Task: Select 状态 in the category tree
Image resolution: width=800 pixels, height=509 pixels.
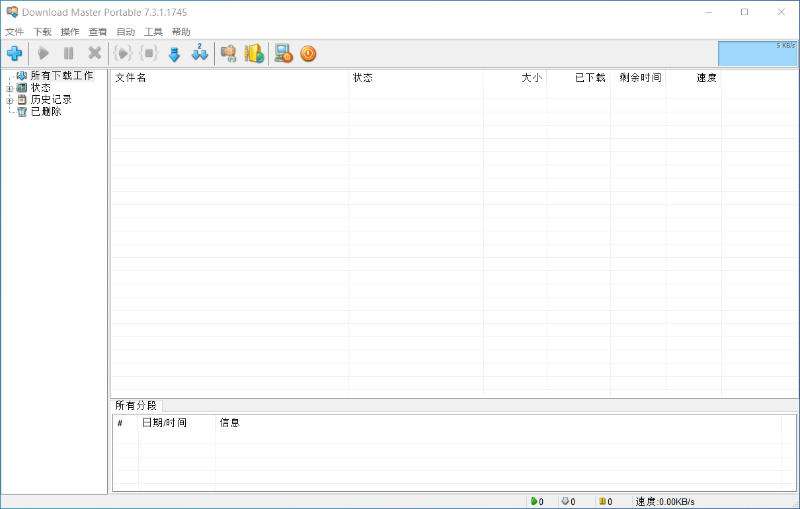Action: click(40, 88)
